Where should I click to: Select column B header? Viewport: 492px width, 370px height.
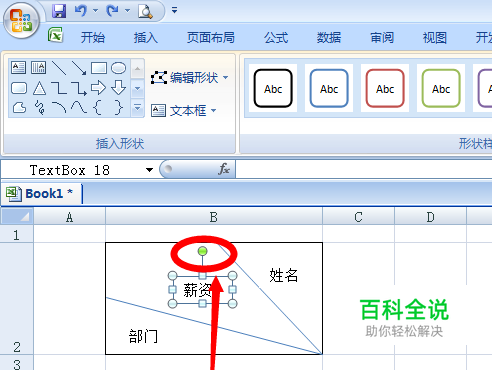[x=214, y=217]
